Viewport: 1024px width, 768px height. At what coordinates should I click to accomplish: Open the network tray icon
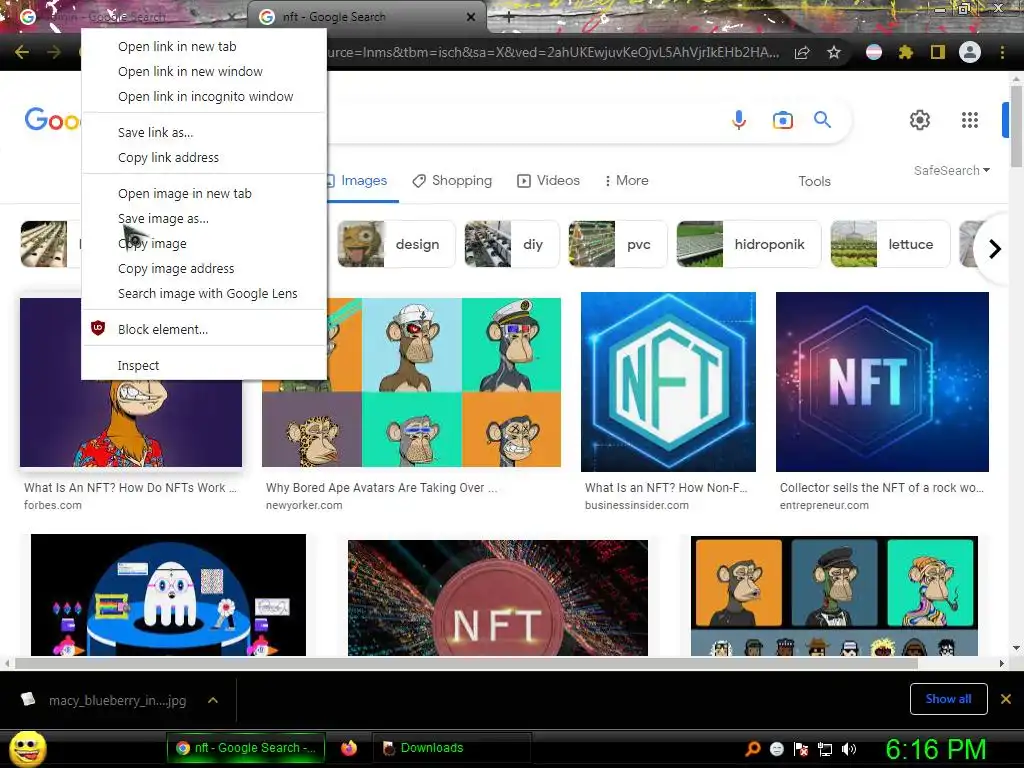coord(825,749)
